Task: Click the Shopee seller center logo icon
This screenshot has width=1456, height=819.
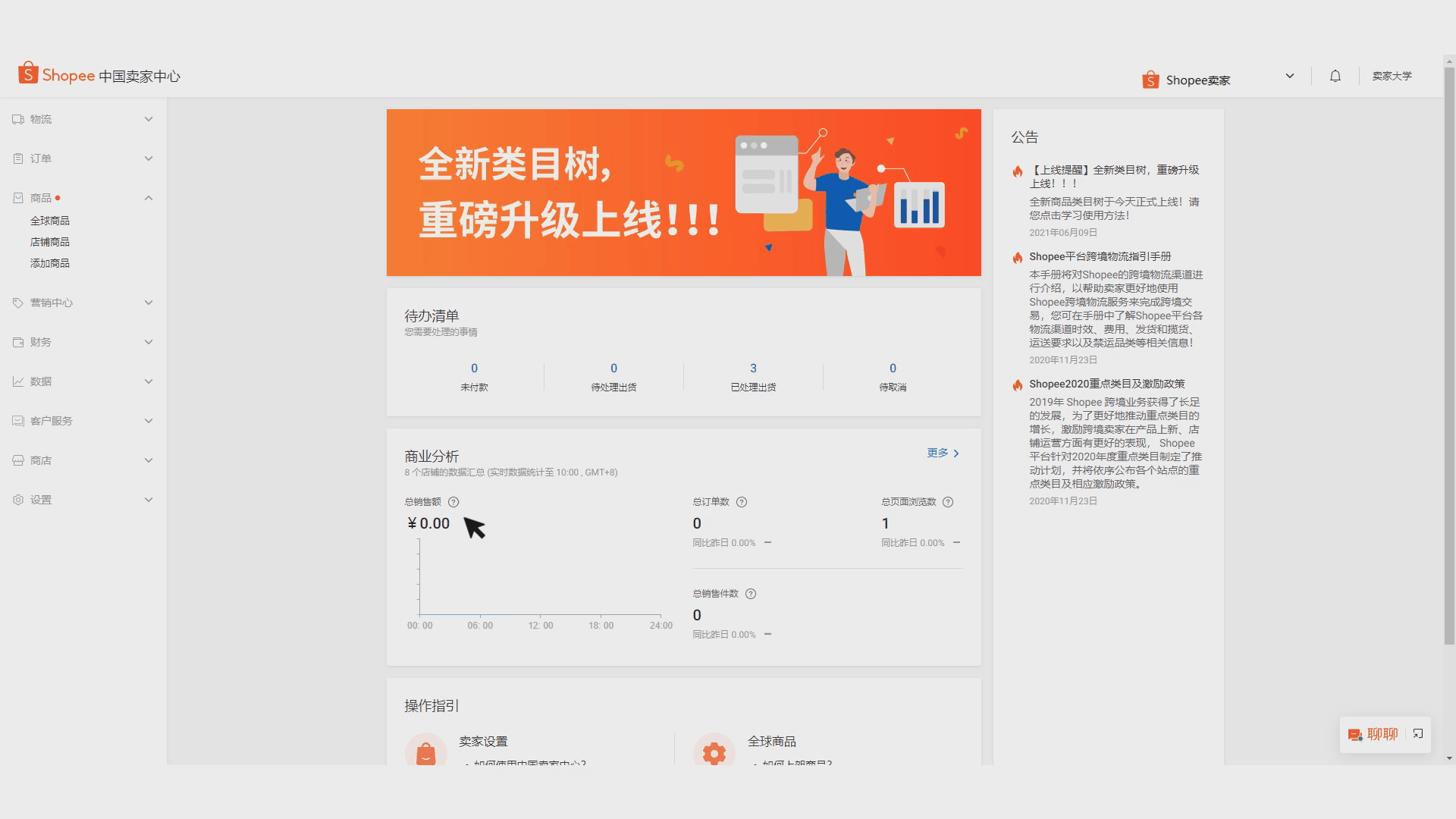Action: (x=27, y=75)
